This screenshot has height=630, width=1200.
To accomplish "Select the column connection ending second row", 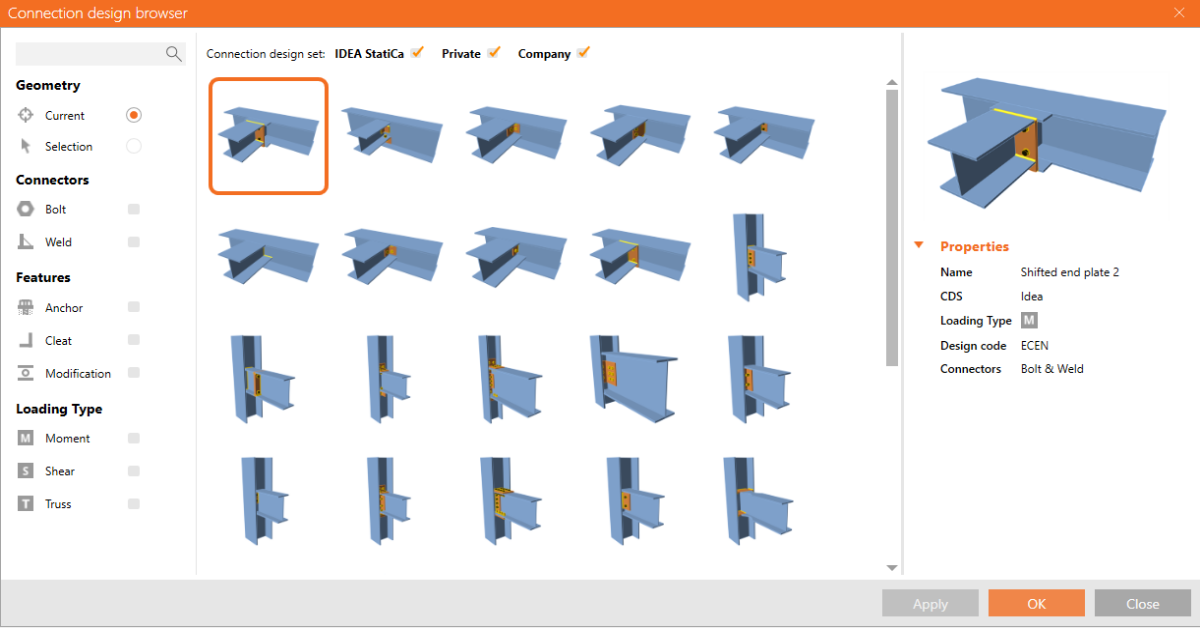I will (760, 257).
